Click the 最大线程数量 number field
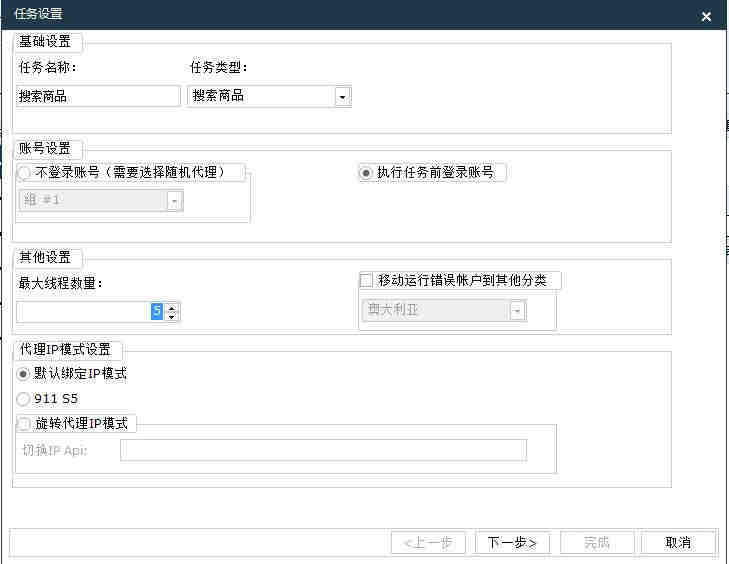 point(85,312)
